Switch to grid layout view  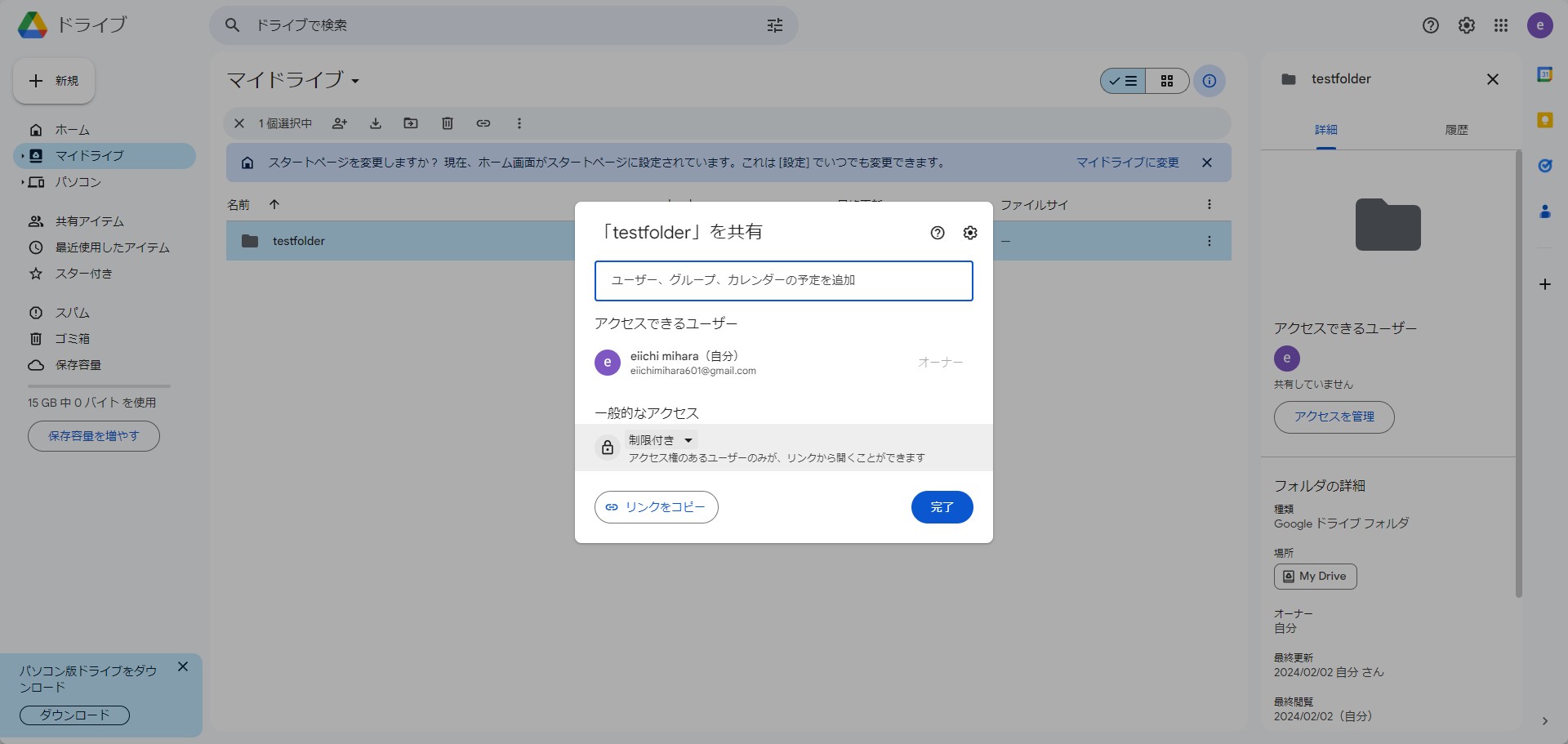pos(1167,81)
